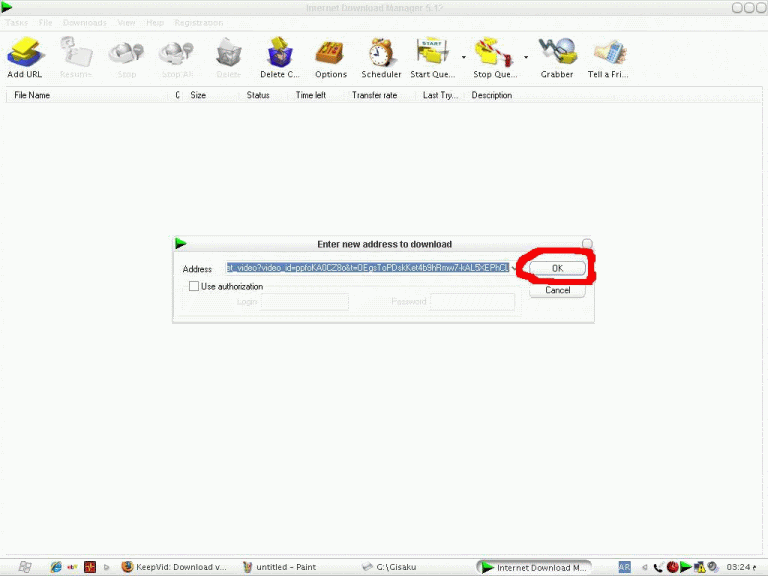Click the Delete Completed toolbar icon

(x=279, y=54)
